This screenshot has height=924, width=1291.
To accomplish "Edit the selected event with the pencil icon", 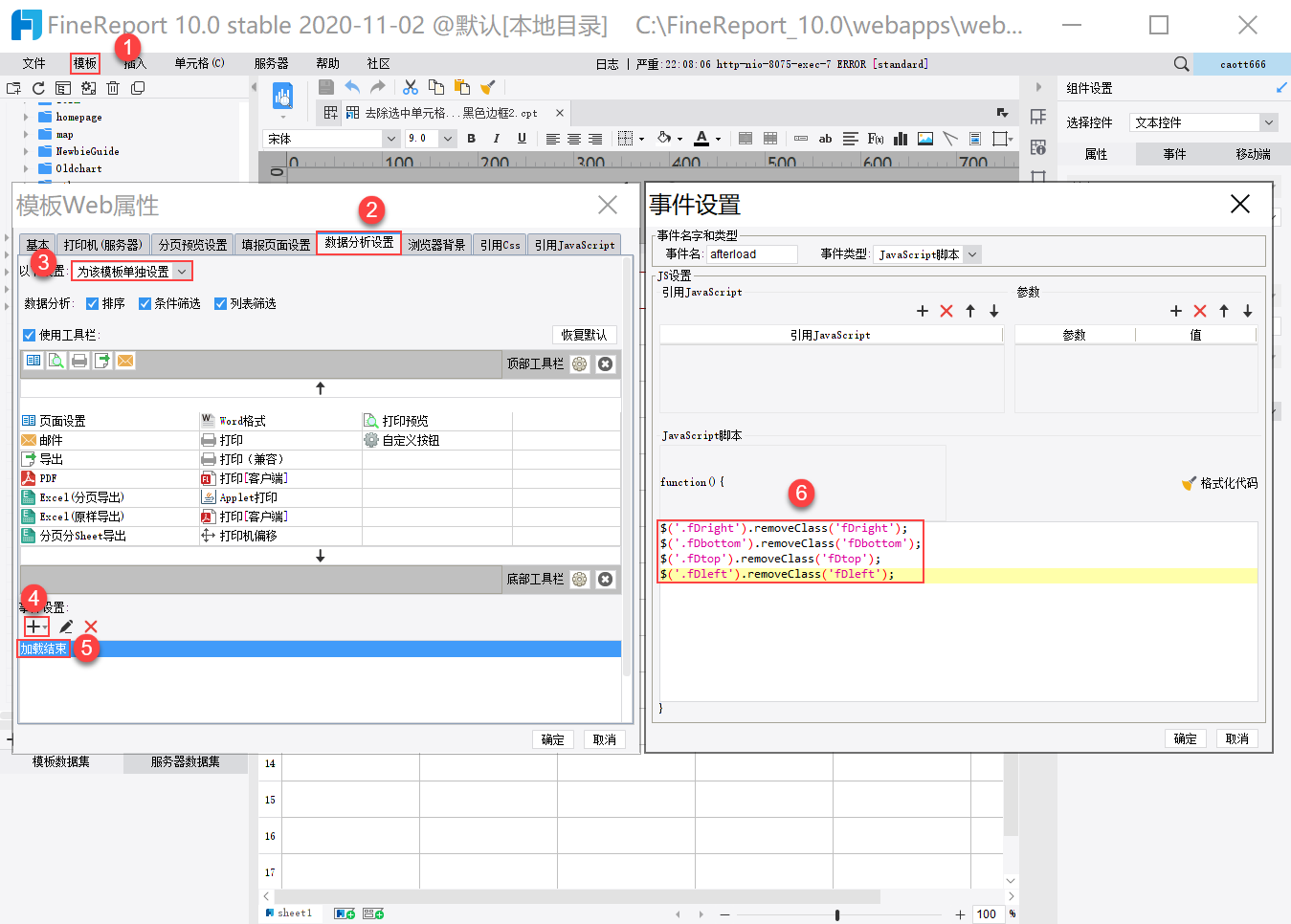I will pos(66,627).
